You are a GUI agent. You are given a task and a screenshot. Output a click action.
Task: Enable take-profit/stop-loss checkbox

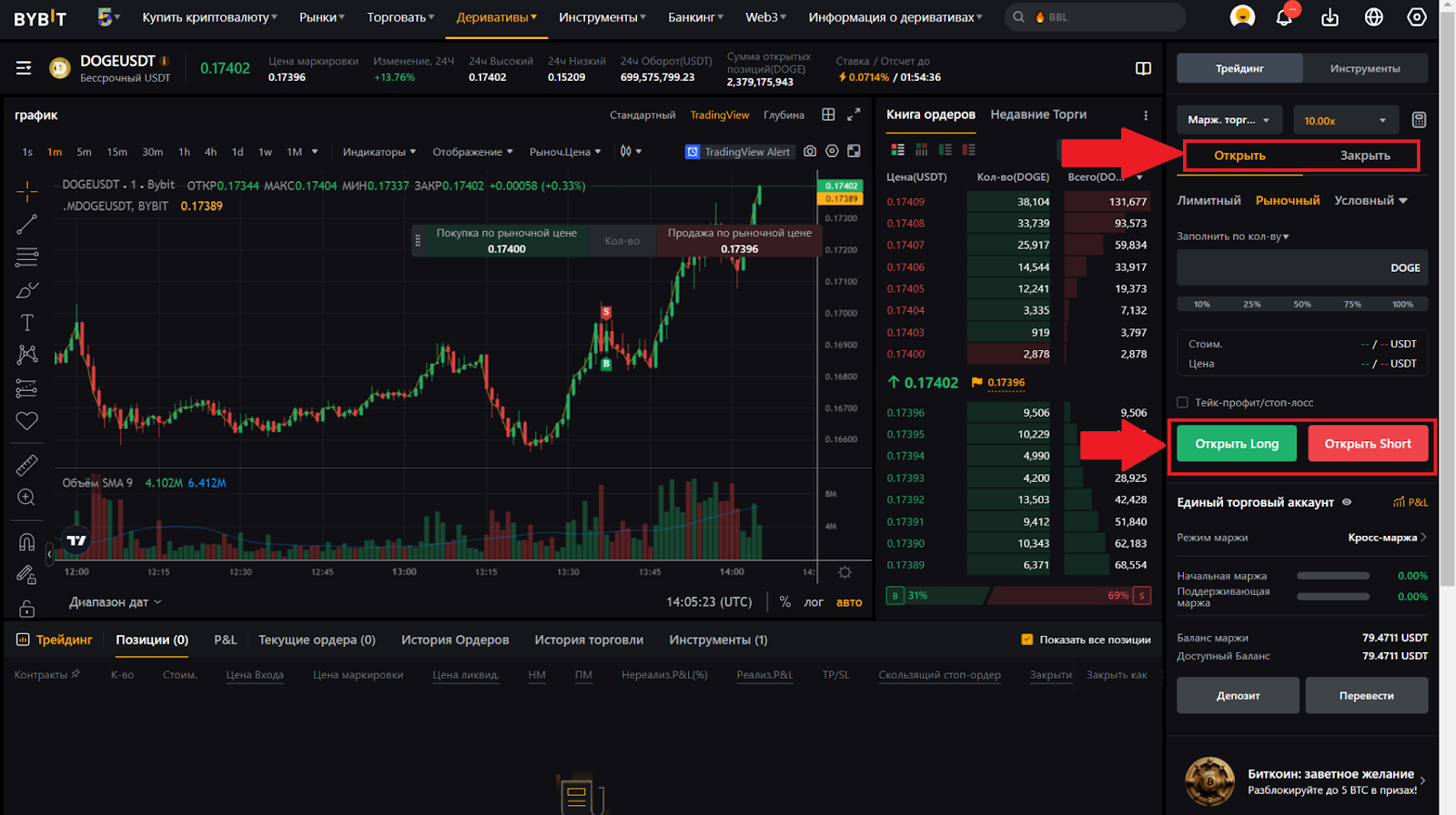(1182, 402)
